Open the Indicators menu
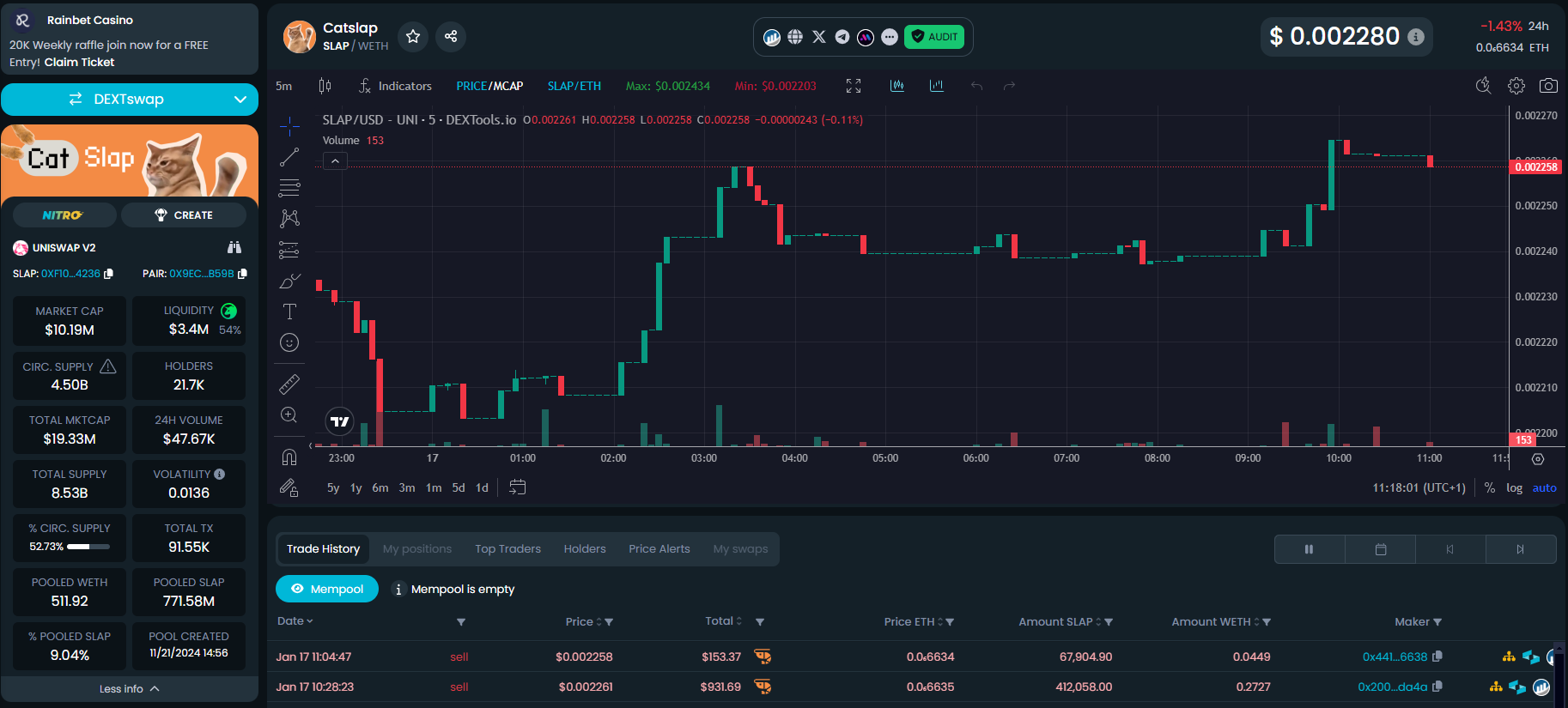The image size is (1568, 708). pos(395,86)
